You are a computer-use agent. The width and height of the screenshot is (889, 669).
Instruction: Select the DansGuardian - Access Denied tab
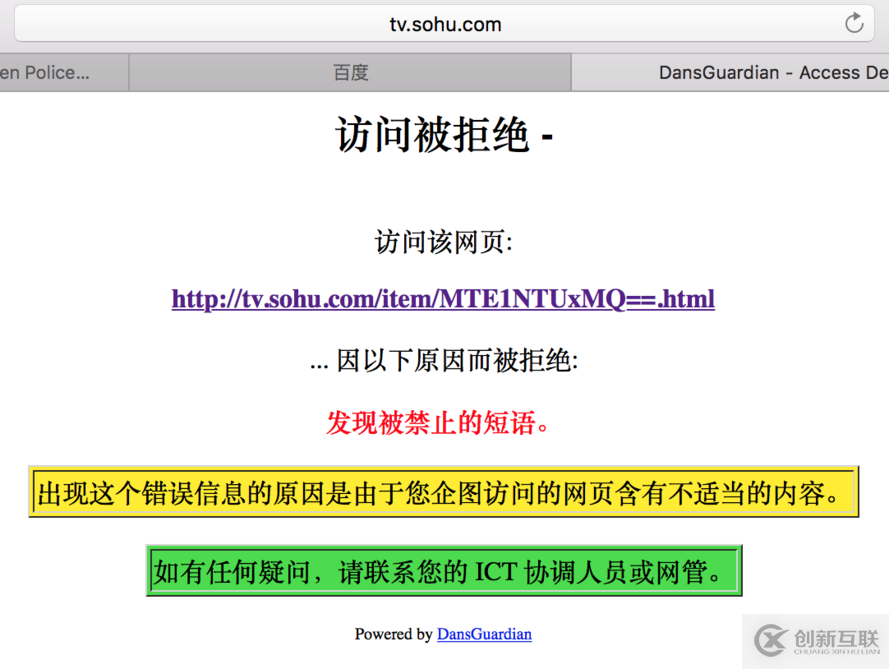[x=730, y=73]
